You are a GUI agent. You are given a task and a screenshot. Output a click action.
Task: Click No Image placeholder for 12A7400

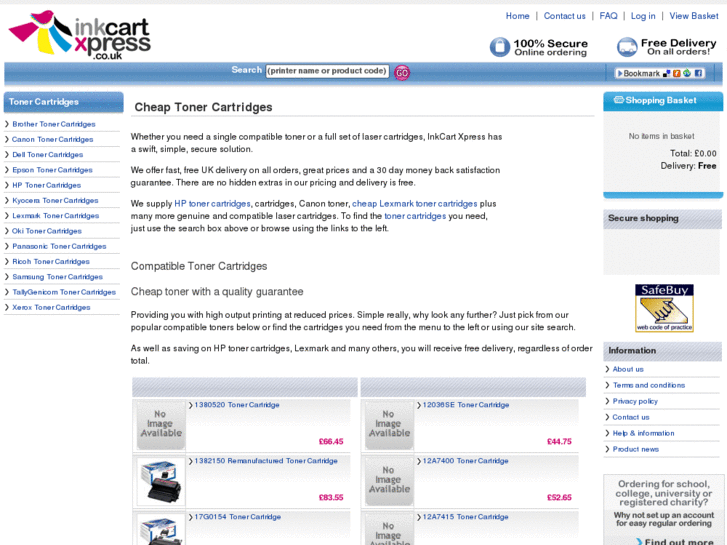coord(389,480)
